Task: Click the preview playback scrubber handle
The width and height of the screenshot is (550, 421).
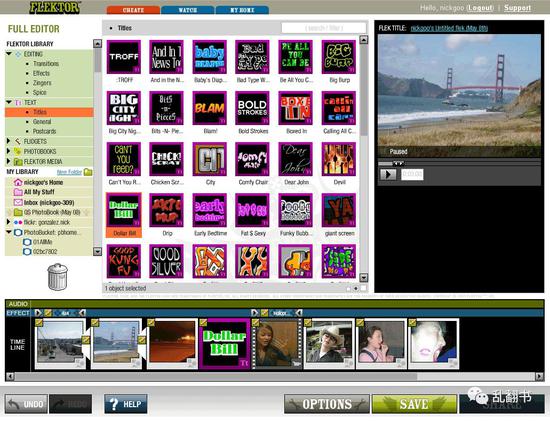Action: click(398, 163)
